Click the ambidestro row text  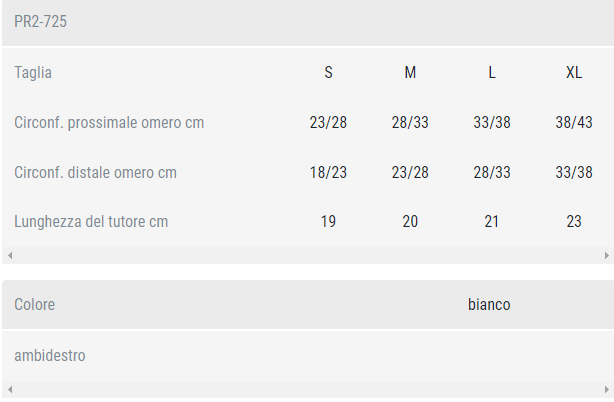coord(50,355)
